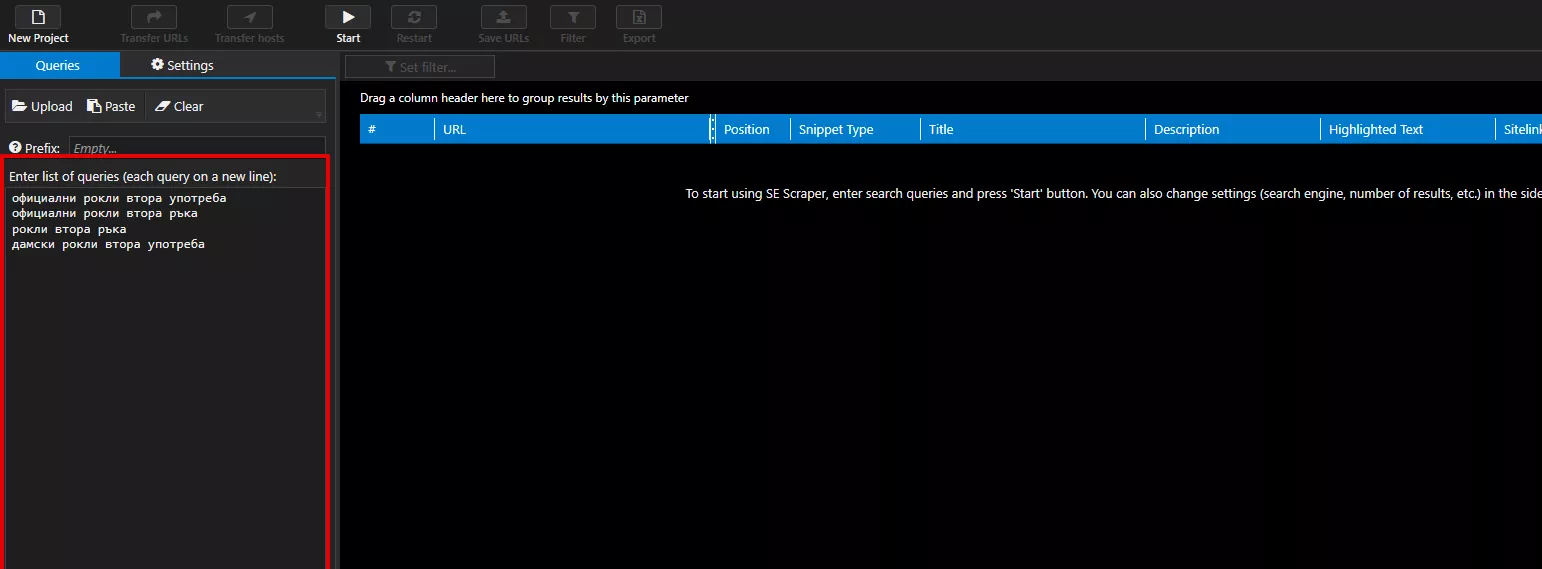Clear the queries list
The height and width of the screenshot is (569, 1542).
179,106
